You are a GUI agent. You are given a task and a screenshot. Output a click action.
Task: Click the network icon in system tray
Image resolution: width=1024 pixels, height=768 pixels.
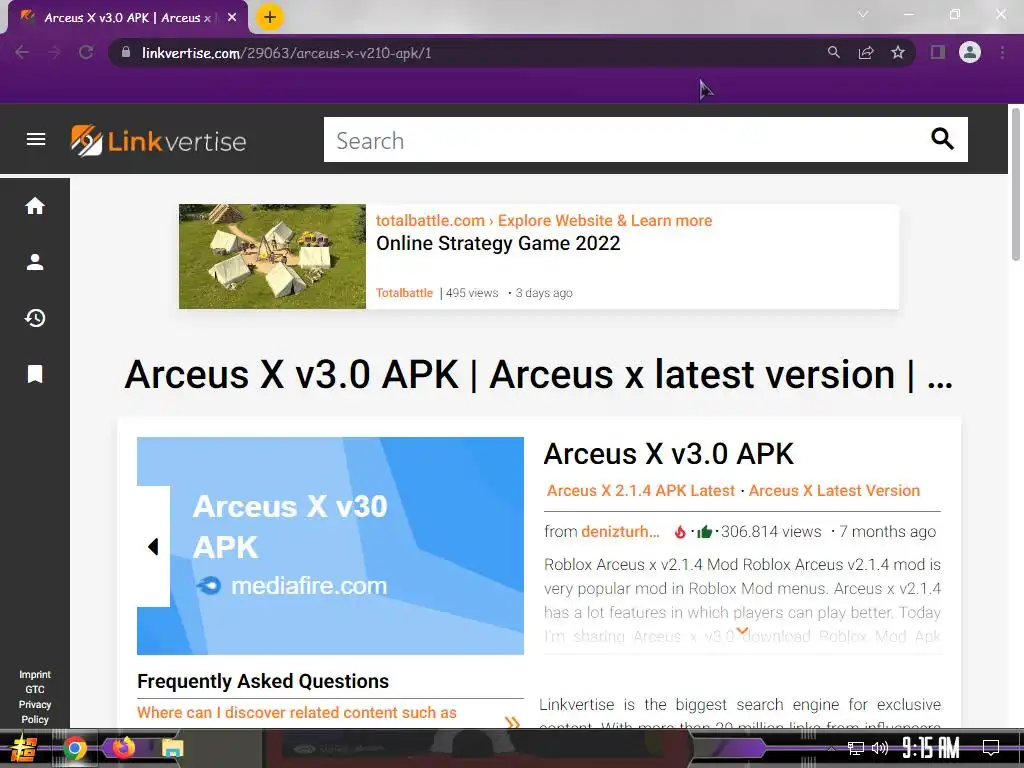pos(856,748)
